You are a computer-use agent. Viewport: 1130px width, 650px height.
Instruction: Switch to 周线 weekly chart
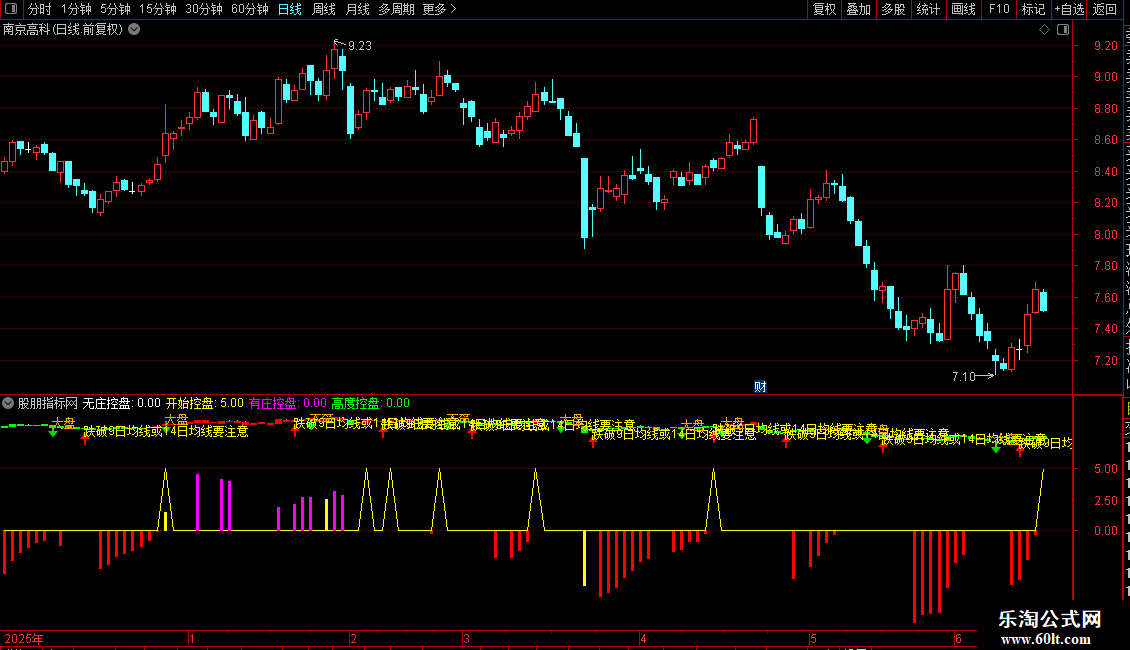324,9
